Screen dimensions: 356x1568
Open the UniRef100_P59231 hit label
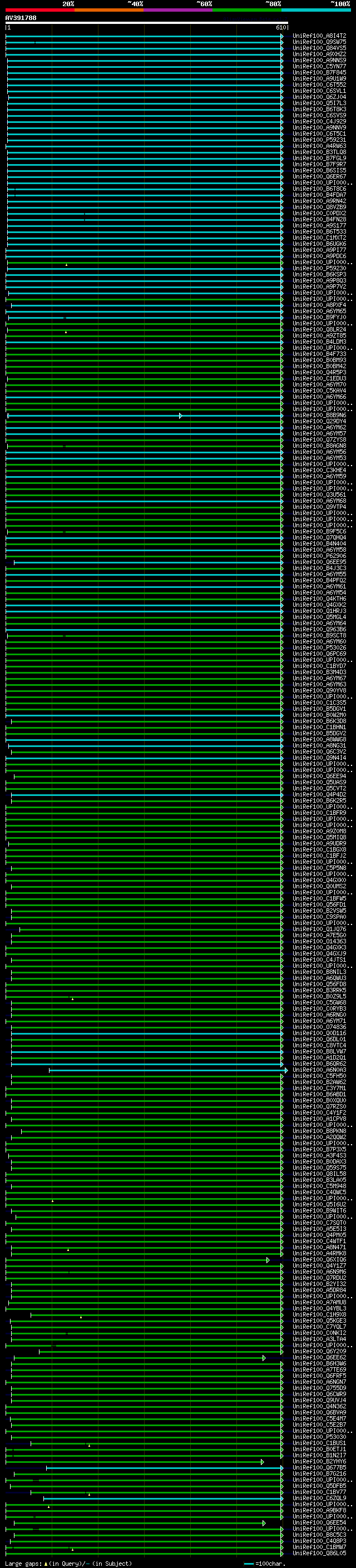point(319,140)
